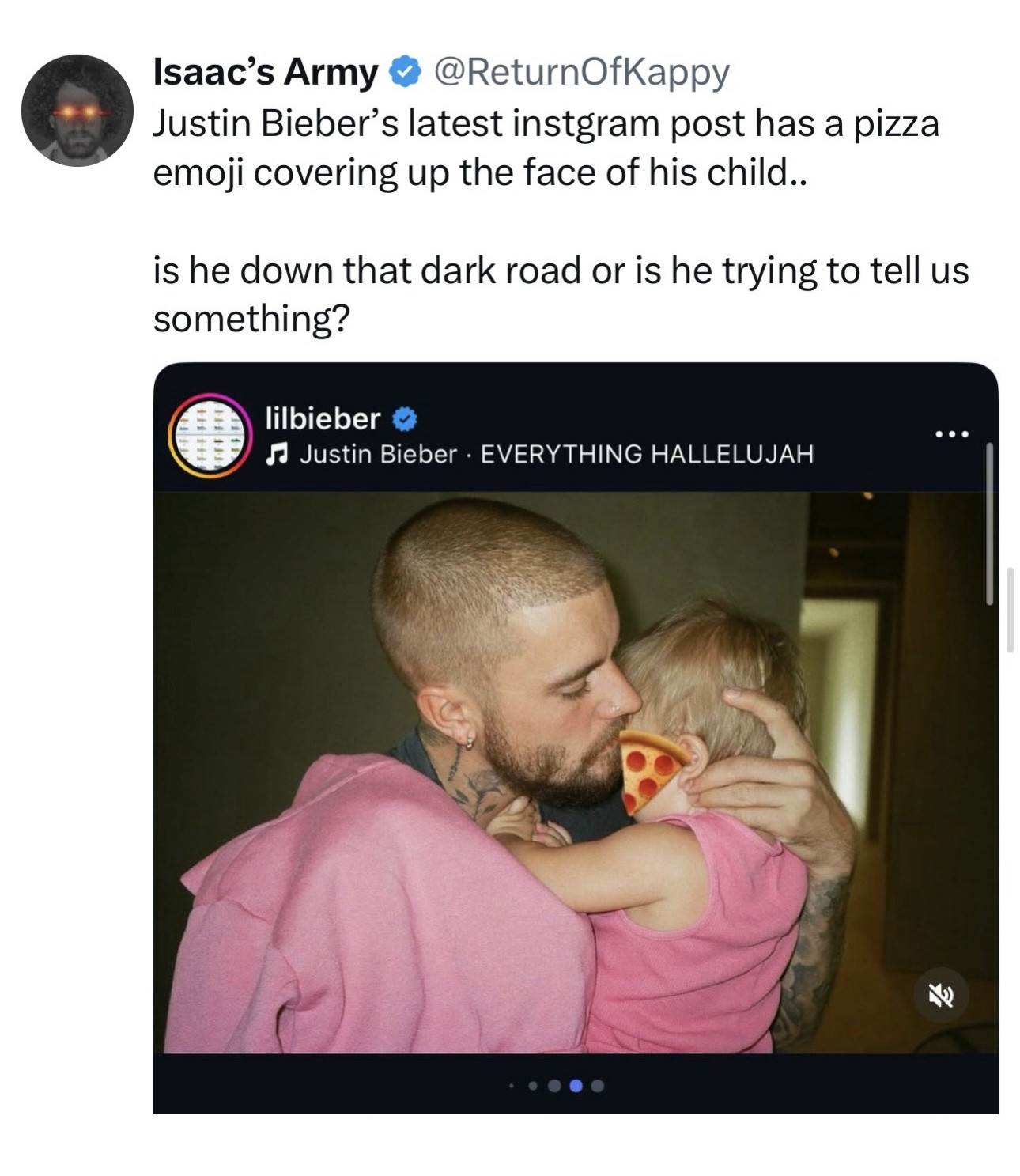Click the Isaac's Army display name
The width and height of the screenshot is (1020, 1176).
coord(265,74)
